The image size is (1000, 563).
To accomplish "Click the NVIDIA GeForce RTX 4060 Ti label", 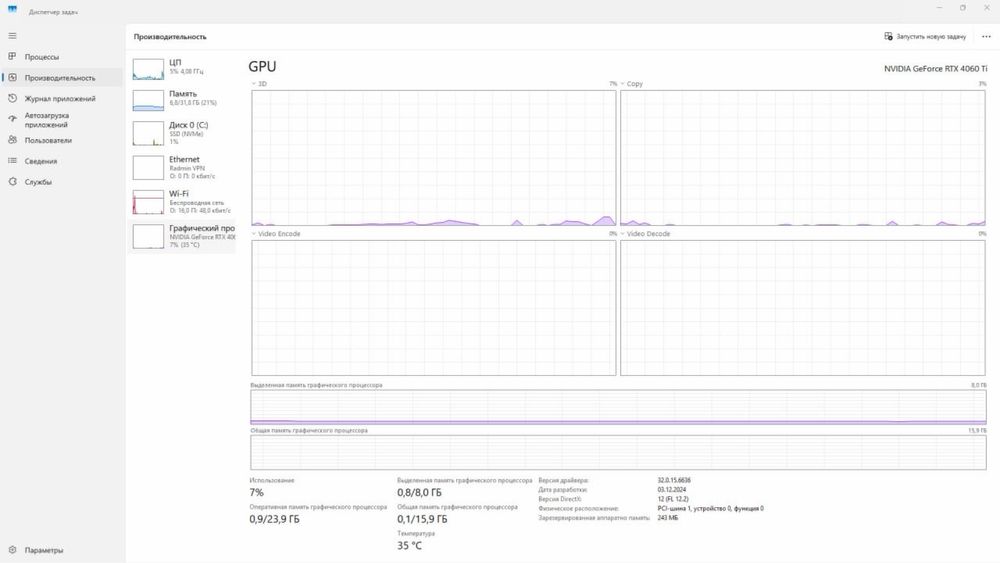I will click(935, 69).
